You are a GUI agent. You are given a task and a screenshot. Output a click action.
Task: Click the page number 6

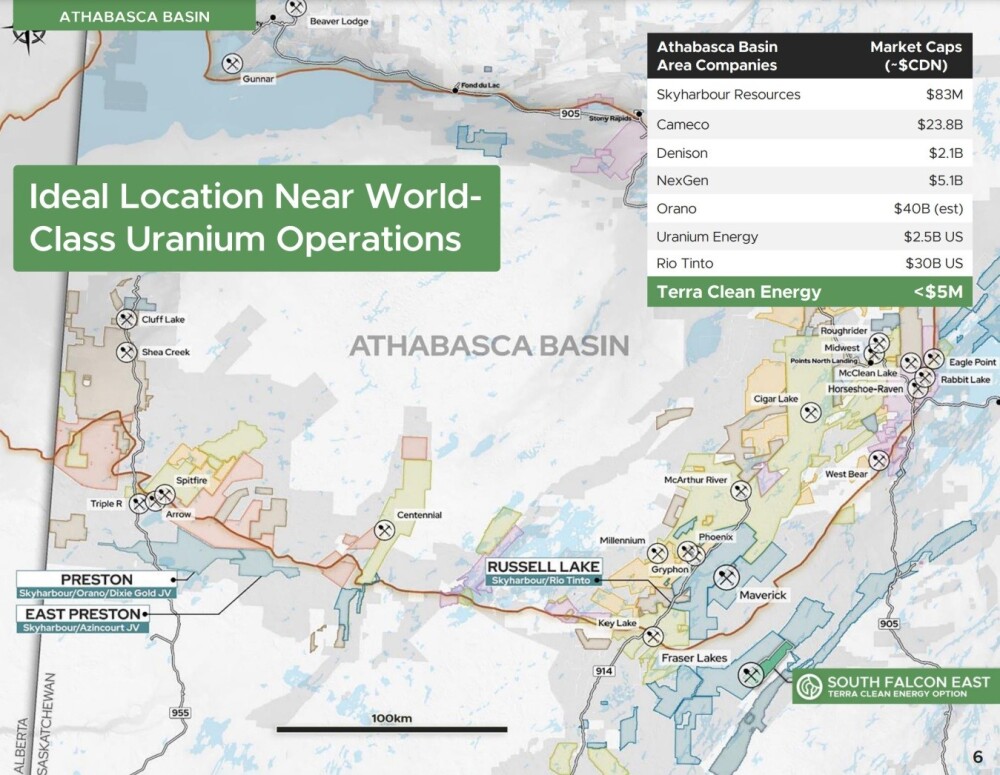click(x=978, y=757)
